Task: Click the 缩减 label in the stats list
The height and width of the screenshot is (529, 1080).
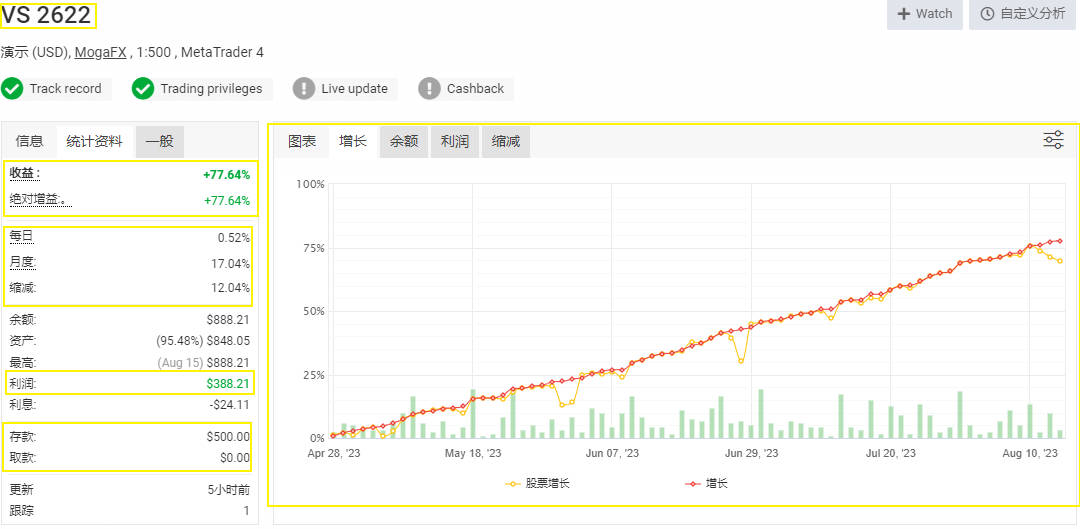Action: coord(23,288)
